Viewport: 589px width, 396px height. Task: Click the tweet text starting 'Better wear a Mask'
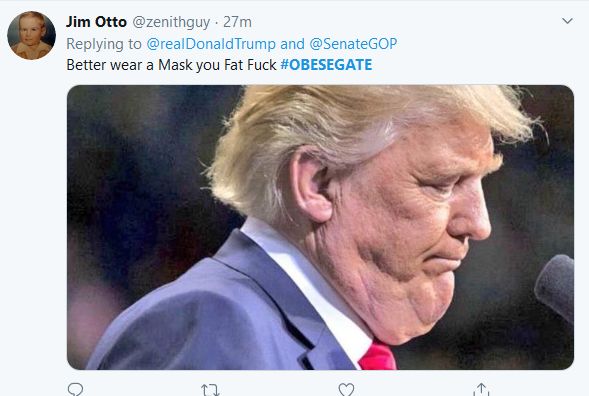219,65
